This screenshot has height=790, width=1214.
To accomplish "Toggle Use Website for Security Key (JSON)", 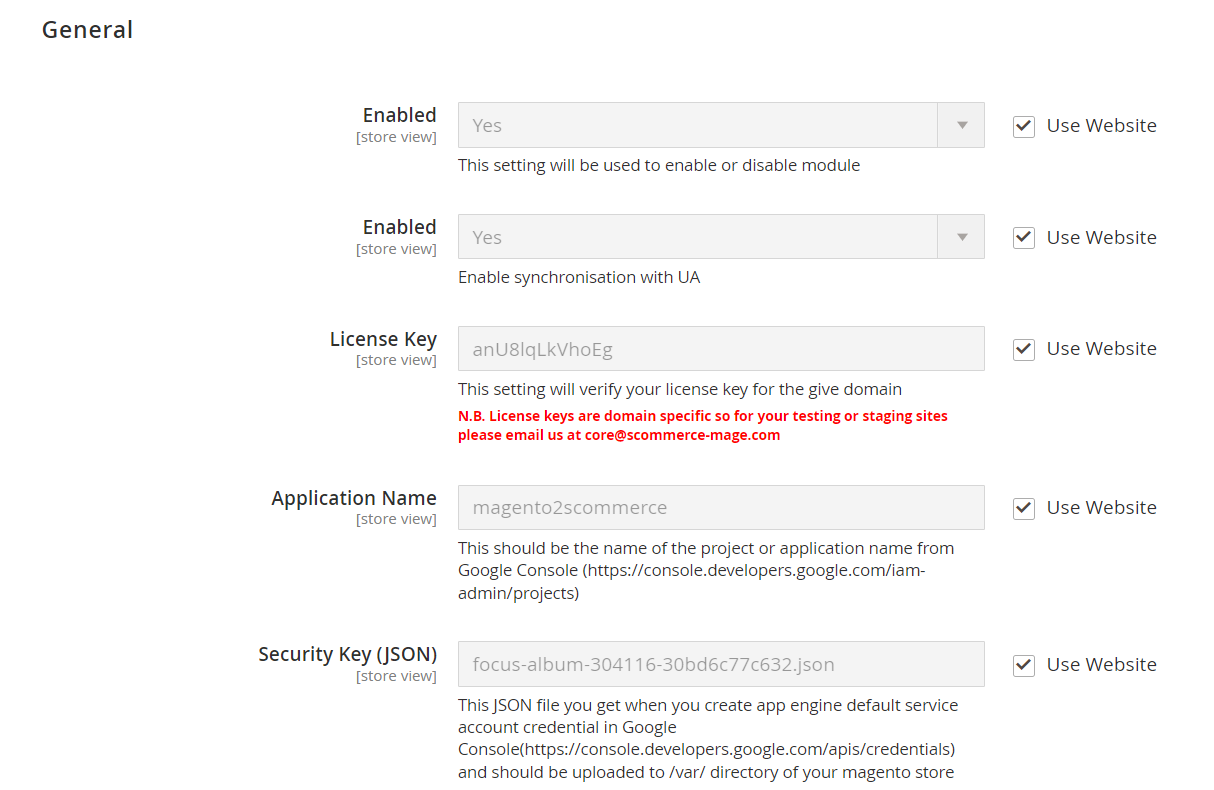I will click(1024, 665).
